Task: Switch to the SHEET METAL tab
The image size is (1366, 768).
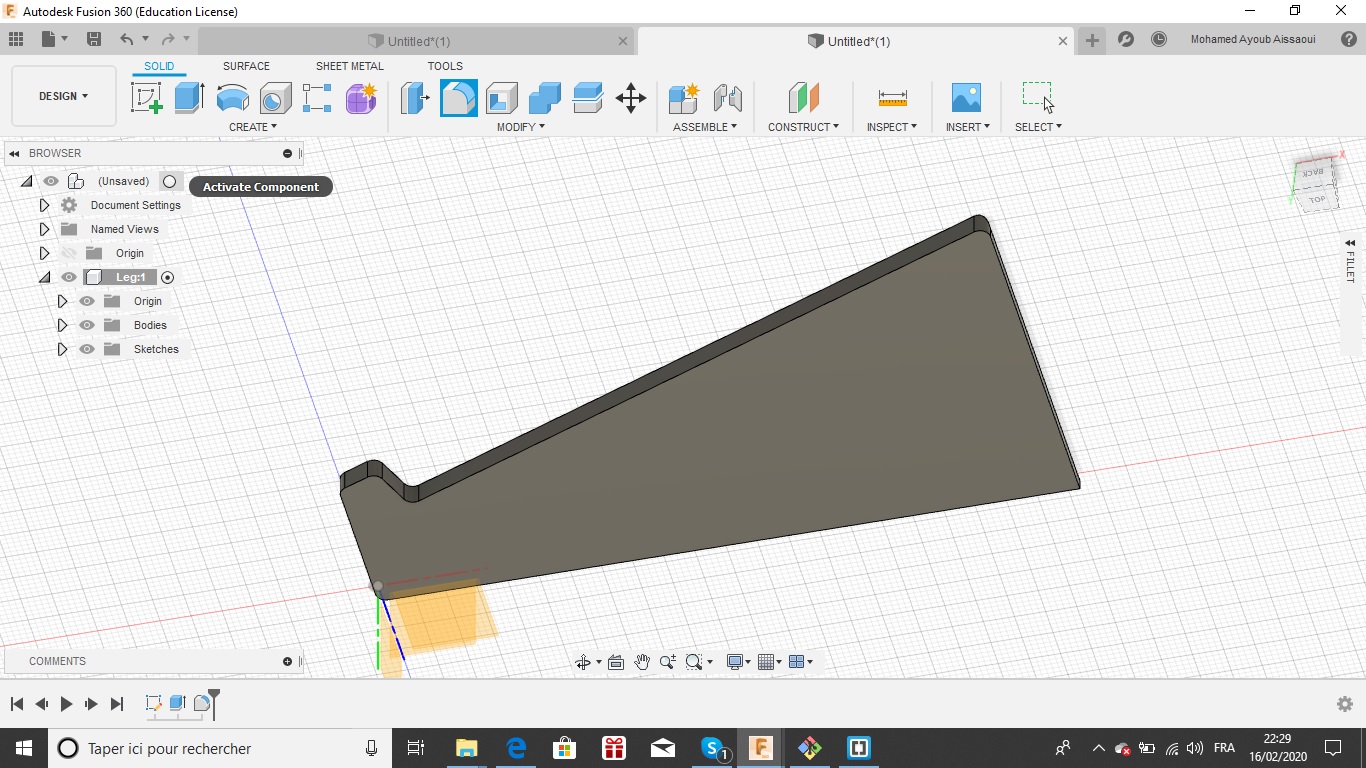Action: 349,66
